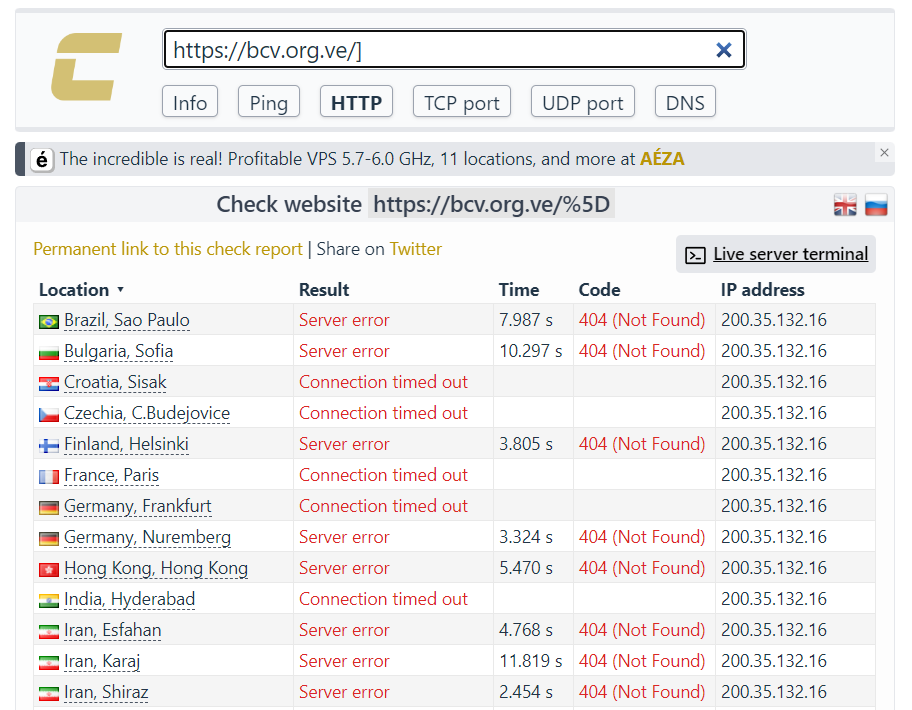Click the 2.454 s time value
This screenshot has width=912, height=710.
point(526,692)
